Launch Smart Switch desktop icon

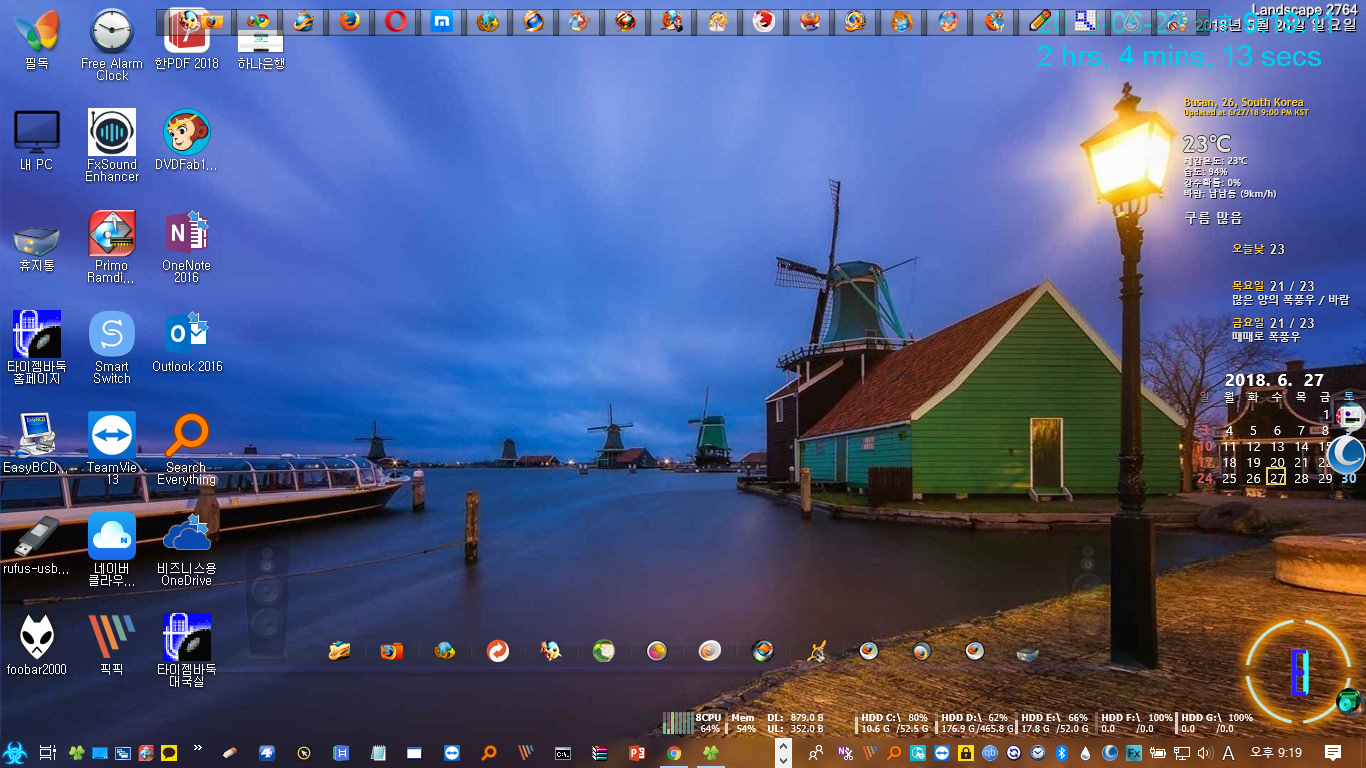tap(112, 347)
